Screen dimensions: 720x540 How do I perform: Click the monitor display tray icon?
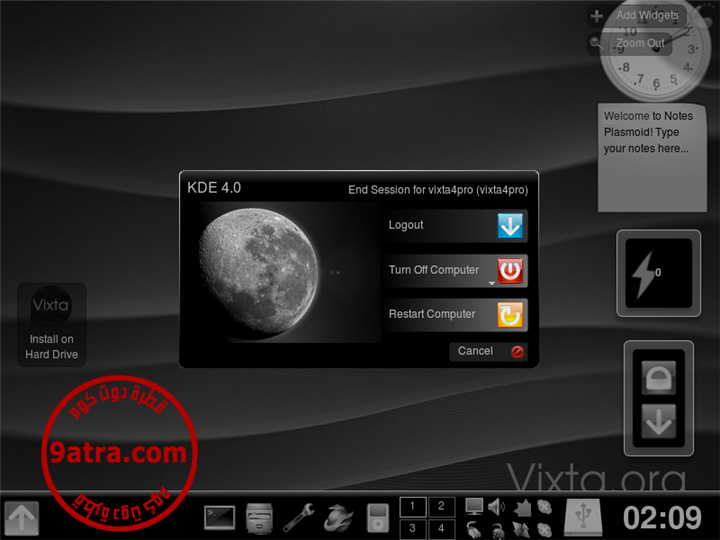tap(474, 506)
